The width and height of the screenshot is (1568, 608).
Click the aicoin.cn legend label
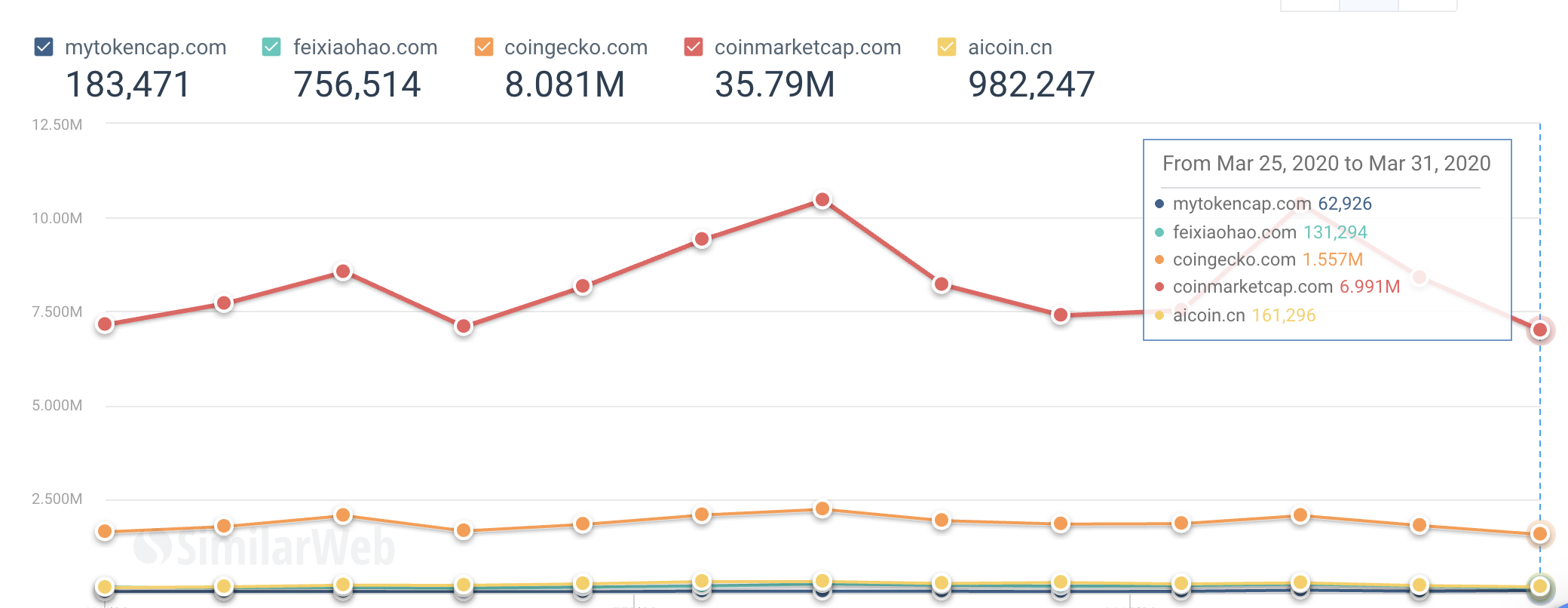[1010, 48]
